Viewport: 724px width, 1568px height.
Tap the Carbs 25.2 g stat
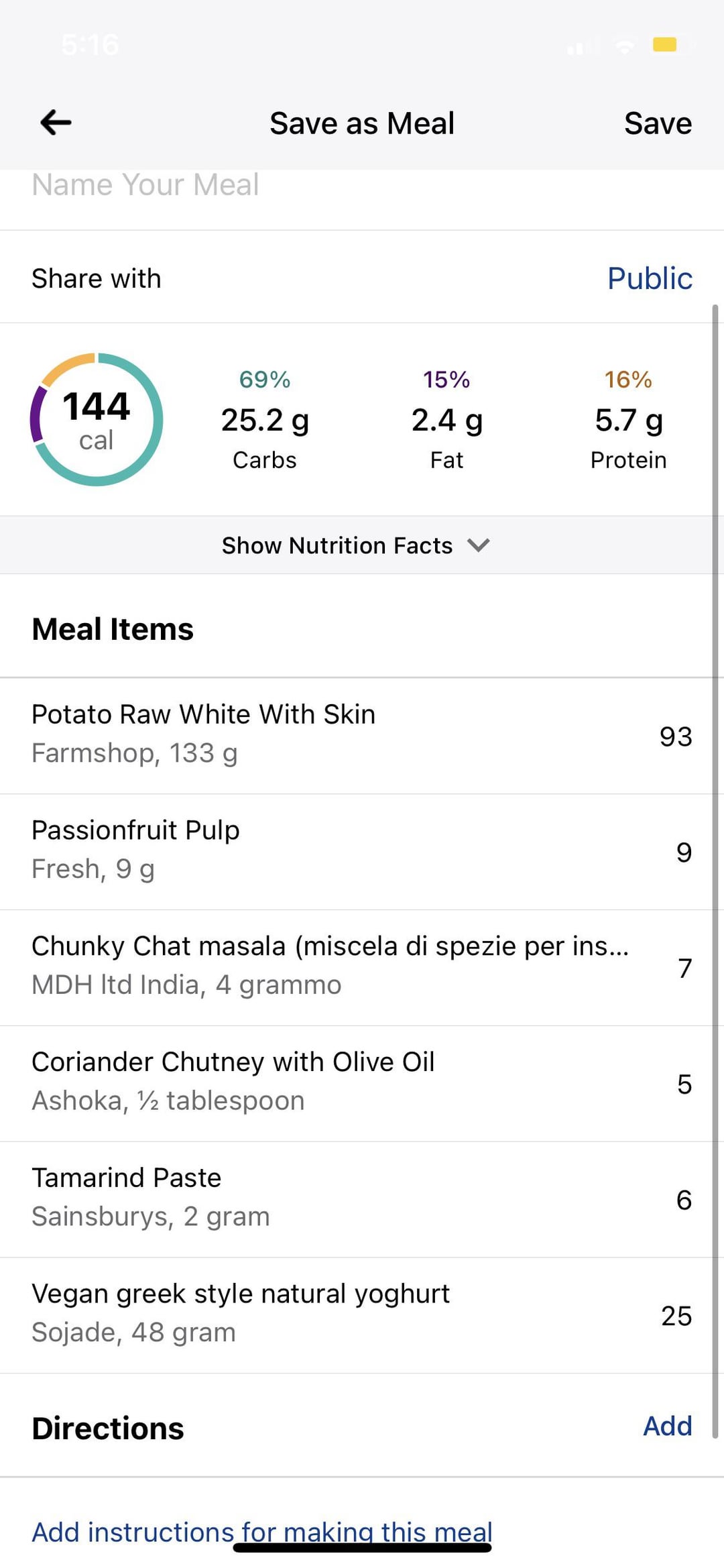tap(265, 420)
